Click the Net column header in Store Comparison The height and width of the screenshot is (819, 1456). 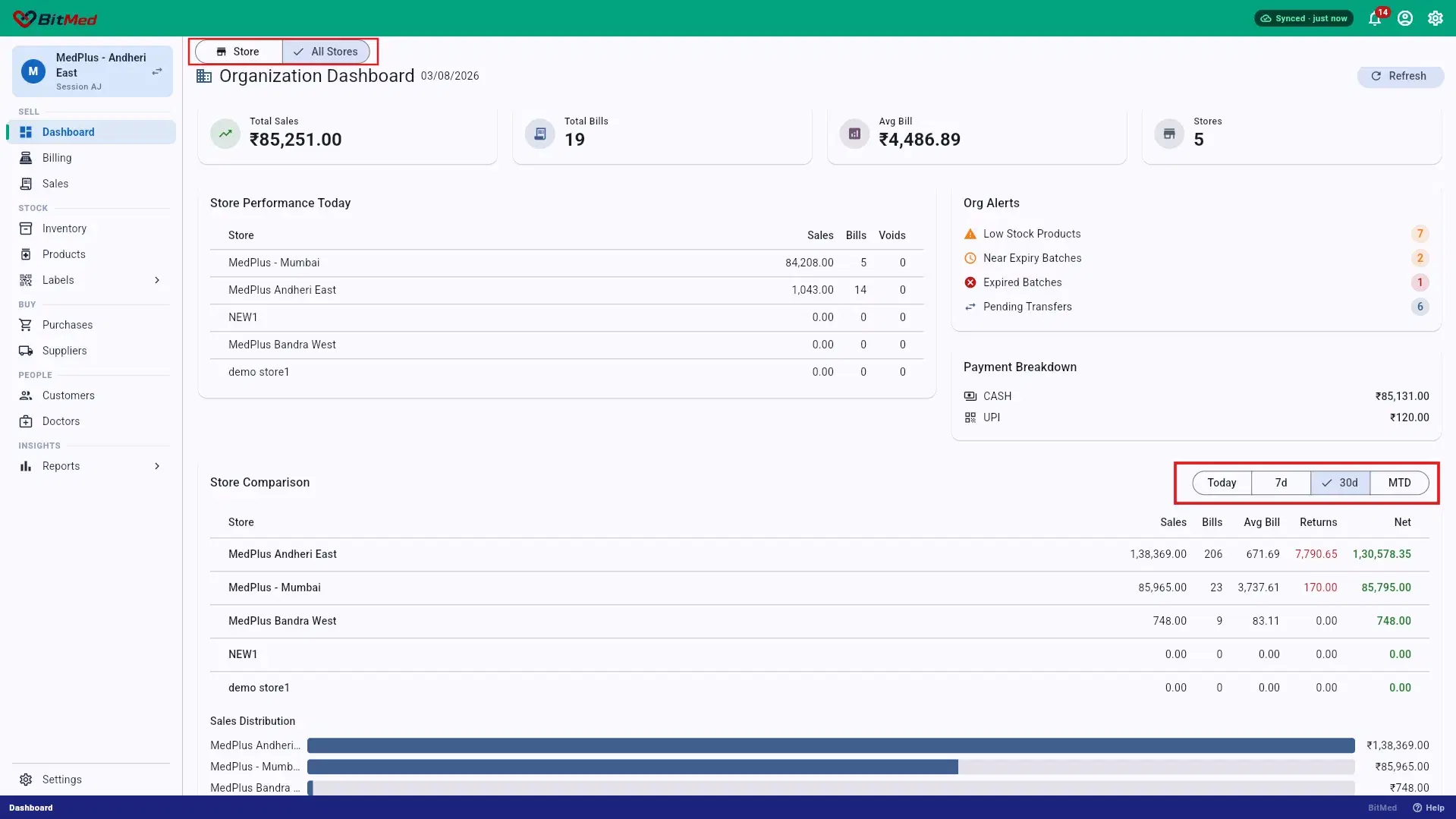1402,522
